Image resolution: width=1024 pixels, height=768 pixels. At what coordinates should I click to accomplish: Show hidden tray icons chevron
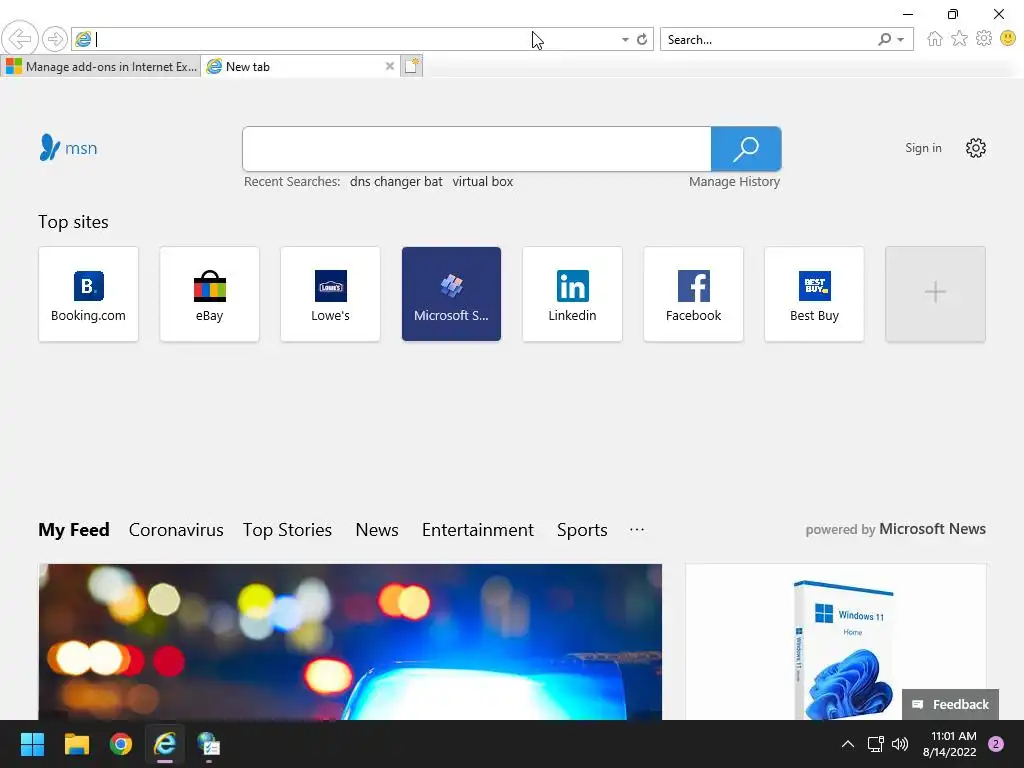[848, 744]
